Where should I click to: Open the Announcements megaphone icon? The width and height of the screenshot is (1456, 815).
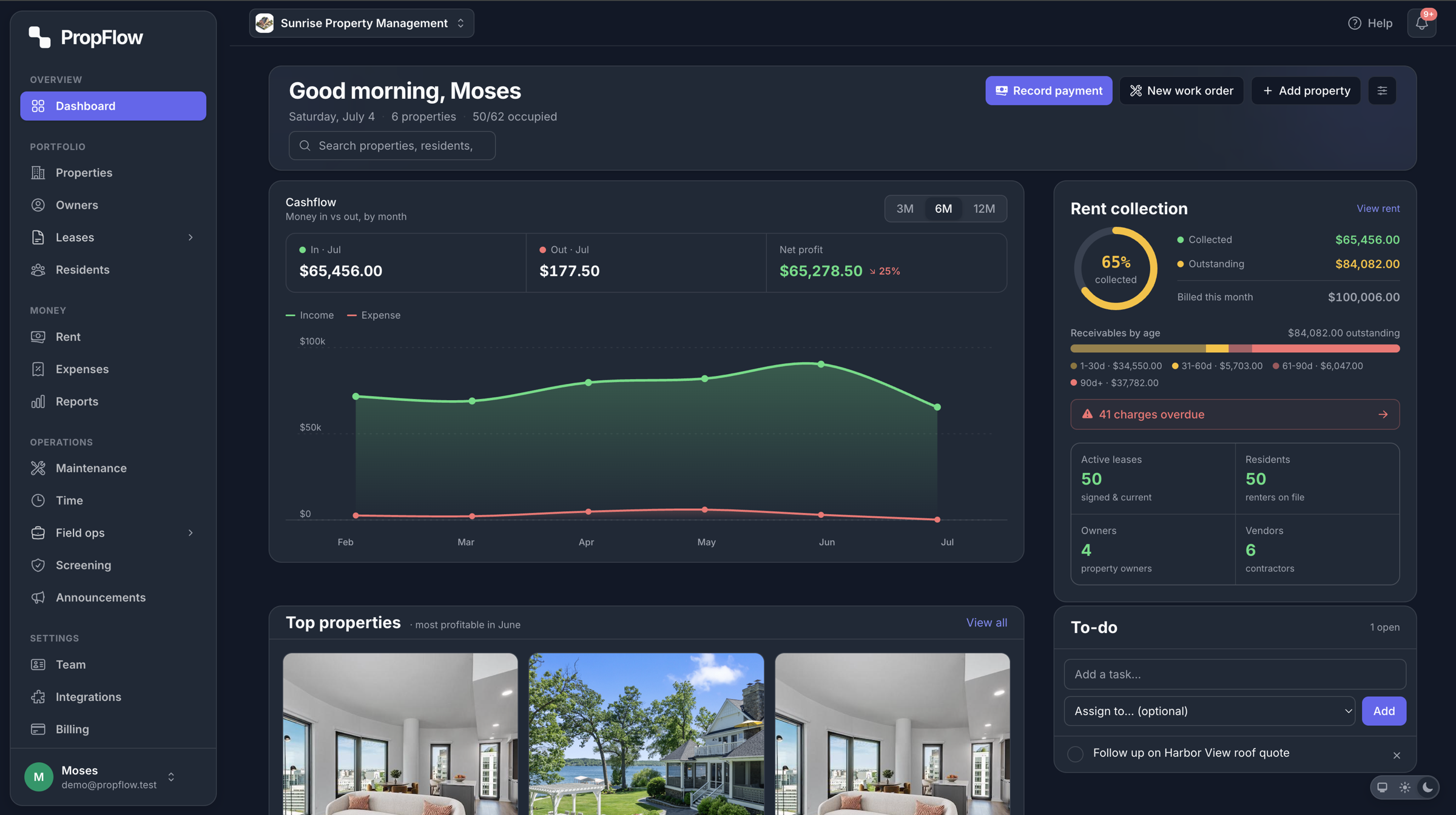point(38,597)
